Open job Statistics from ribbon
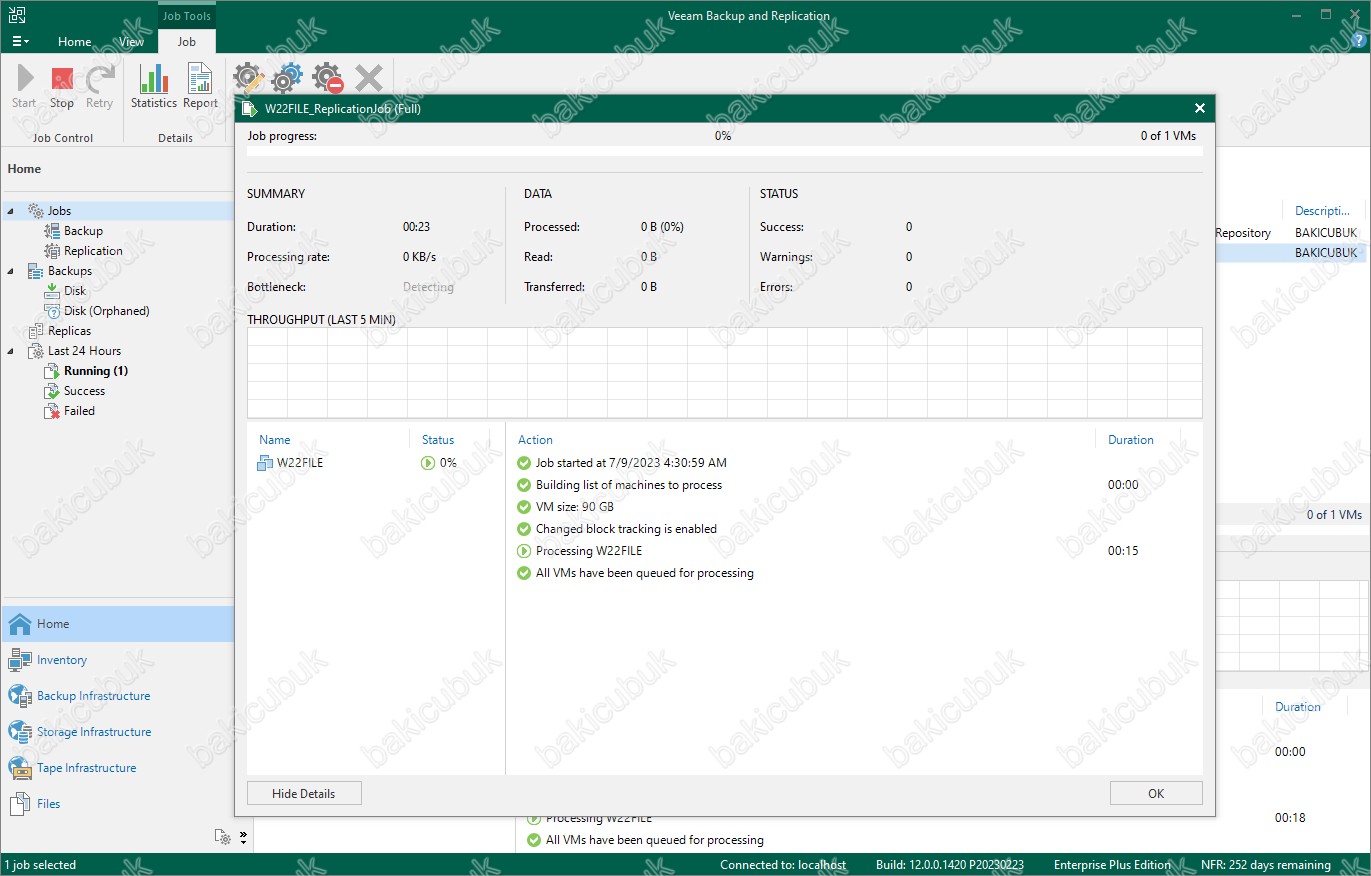The image size is (1371, 876). click(x=154, y=87)
